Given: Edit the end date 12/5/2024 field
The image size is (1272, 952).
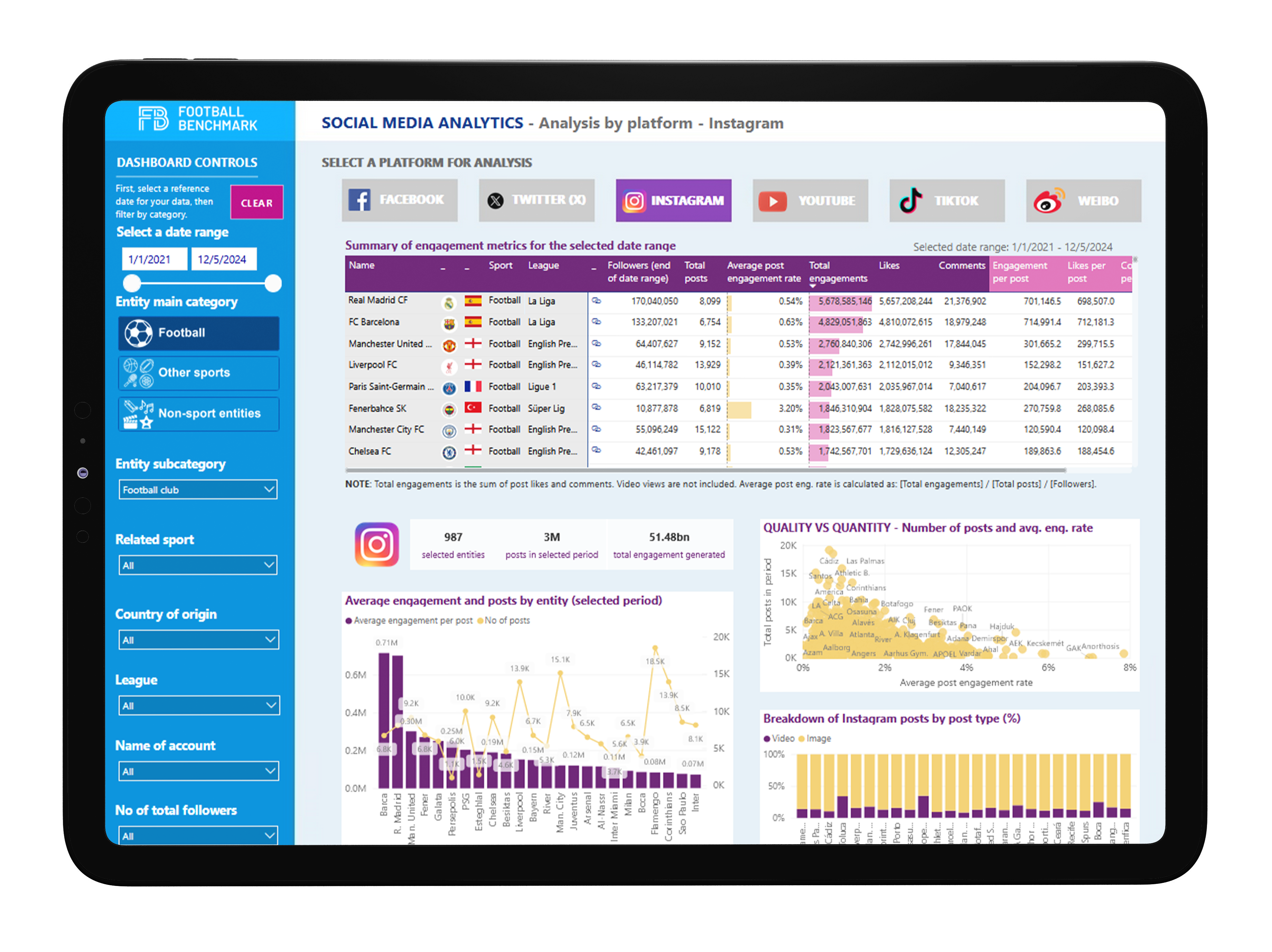Looking at the screenshot, I should (224, 259).
